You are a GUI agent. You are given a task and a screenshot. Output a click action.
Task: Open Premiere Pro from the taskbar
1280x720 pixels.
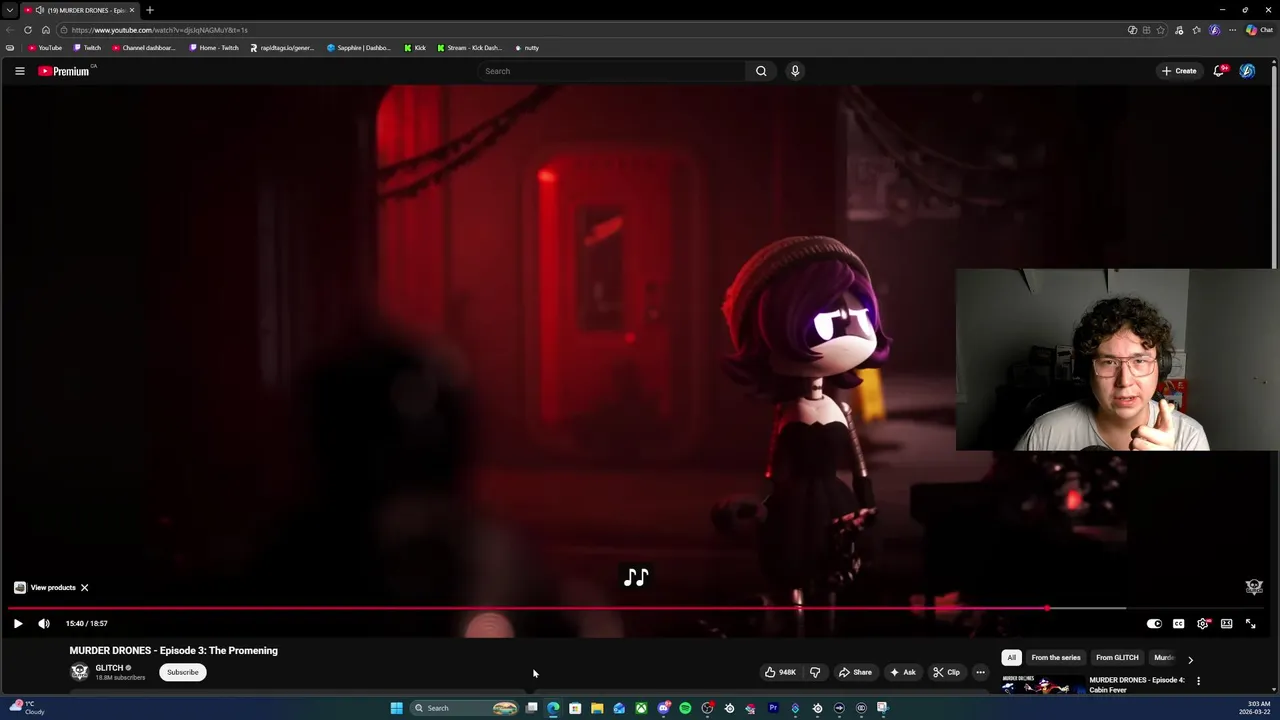773,708
